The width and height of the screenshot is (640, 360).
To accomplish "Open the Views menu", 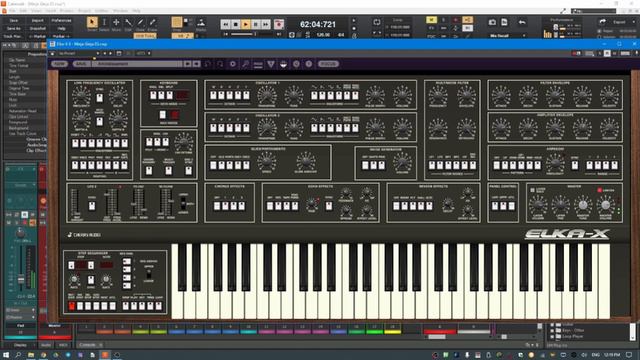I will click(36, 11).
